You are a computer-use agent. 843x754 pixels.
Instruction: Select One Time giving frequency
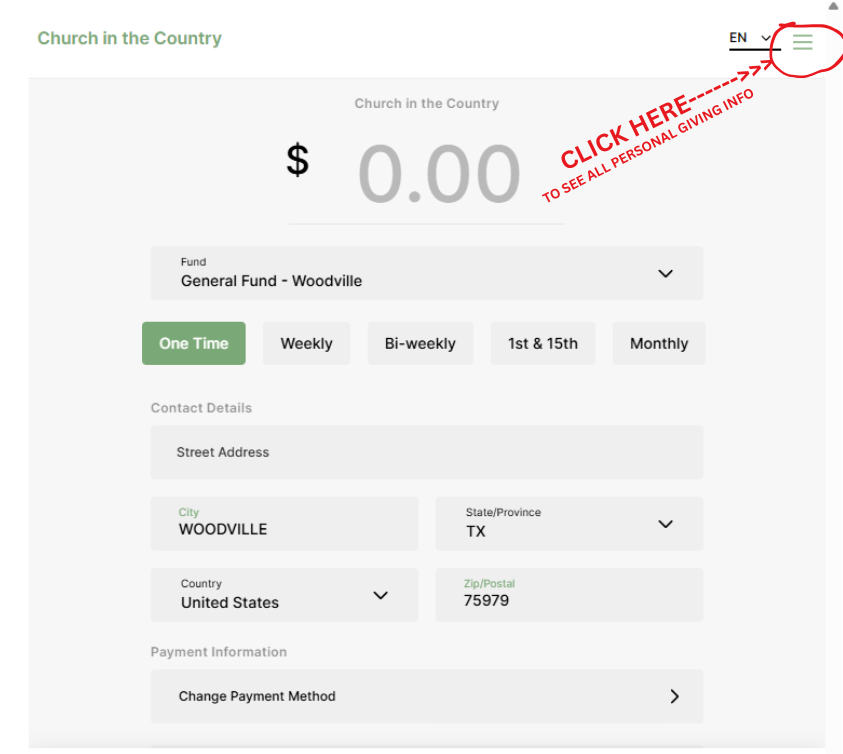pos(193,343)
